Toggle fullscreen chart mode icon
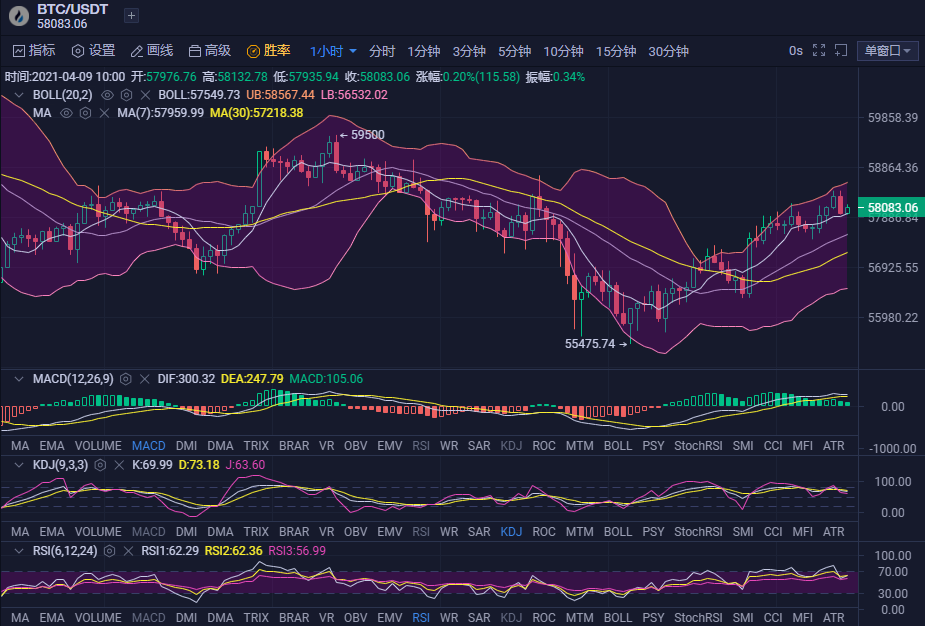Image resolution: width=925 pixels, height=626 pixels. (x=819, y=51)
